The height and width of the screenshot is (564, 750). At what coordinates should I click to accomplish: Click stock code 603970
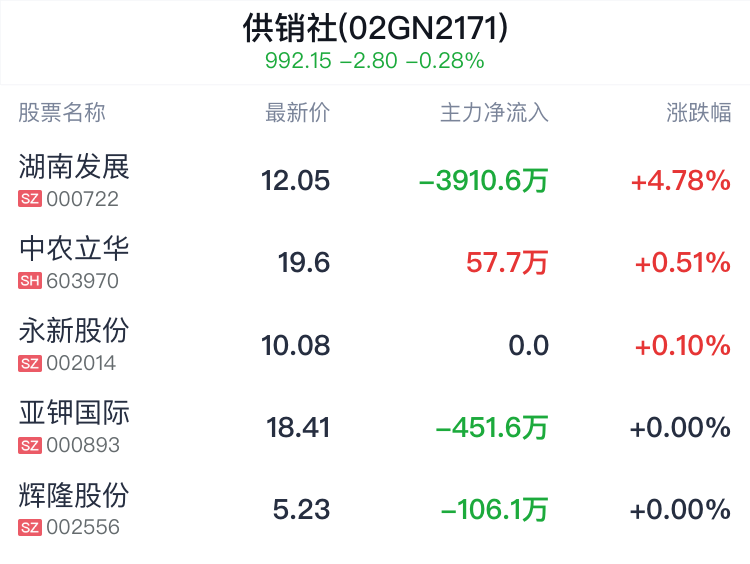(82, 281)
